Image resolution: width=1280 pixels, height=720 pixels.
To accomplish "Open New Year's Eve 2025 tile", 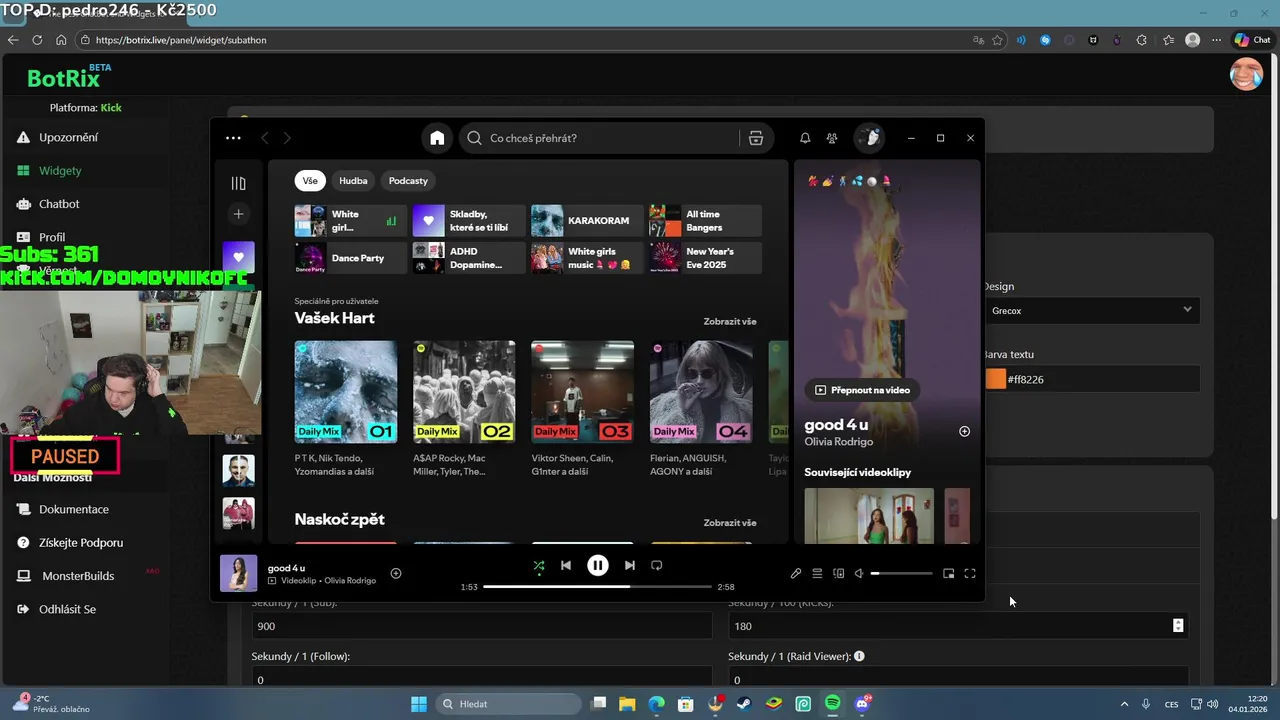I will click(705, 258).
